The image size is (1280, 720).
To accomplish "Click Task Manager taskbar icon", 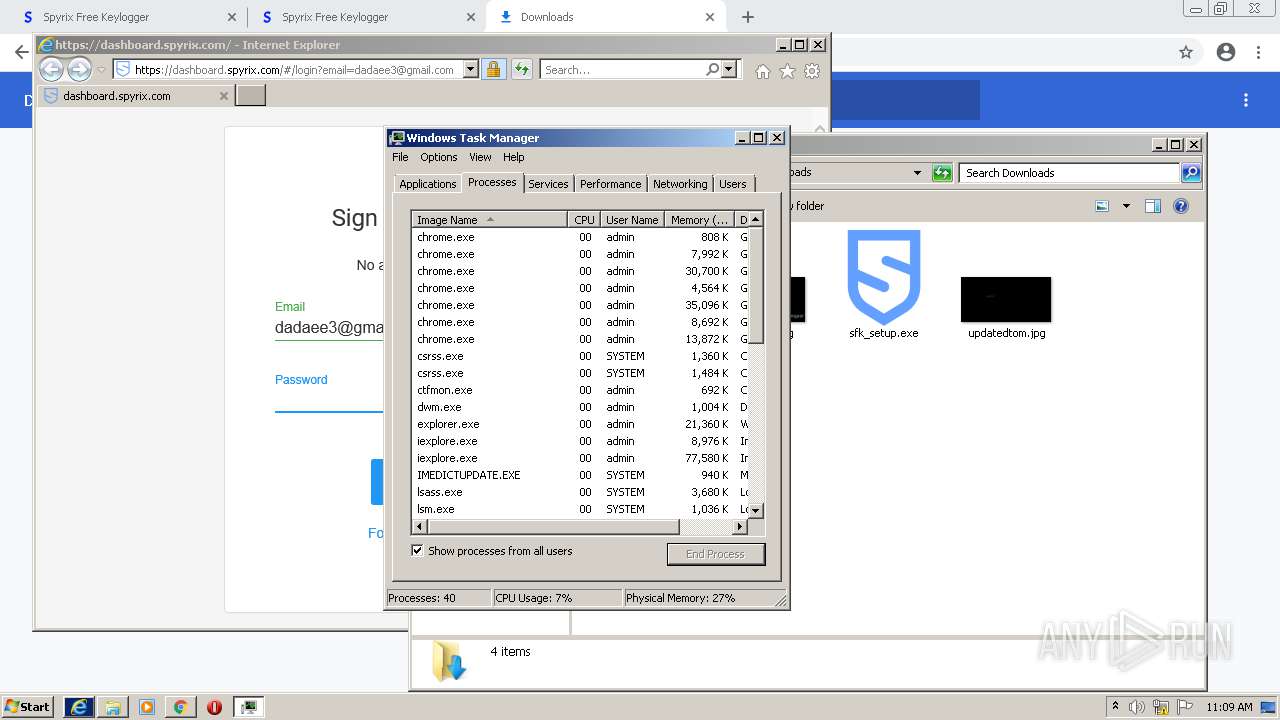I will click(x=249, y=707).
